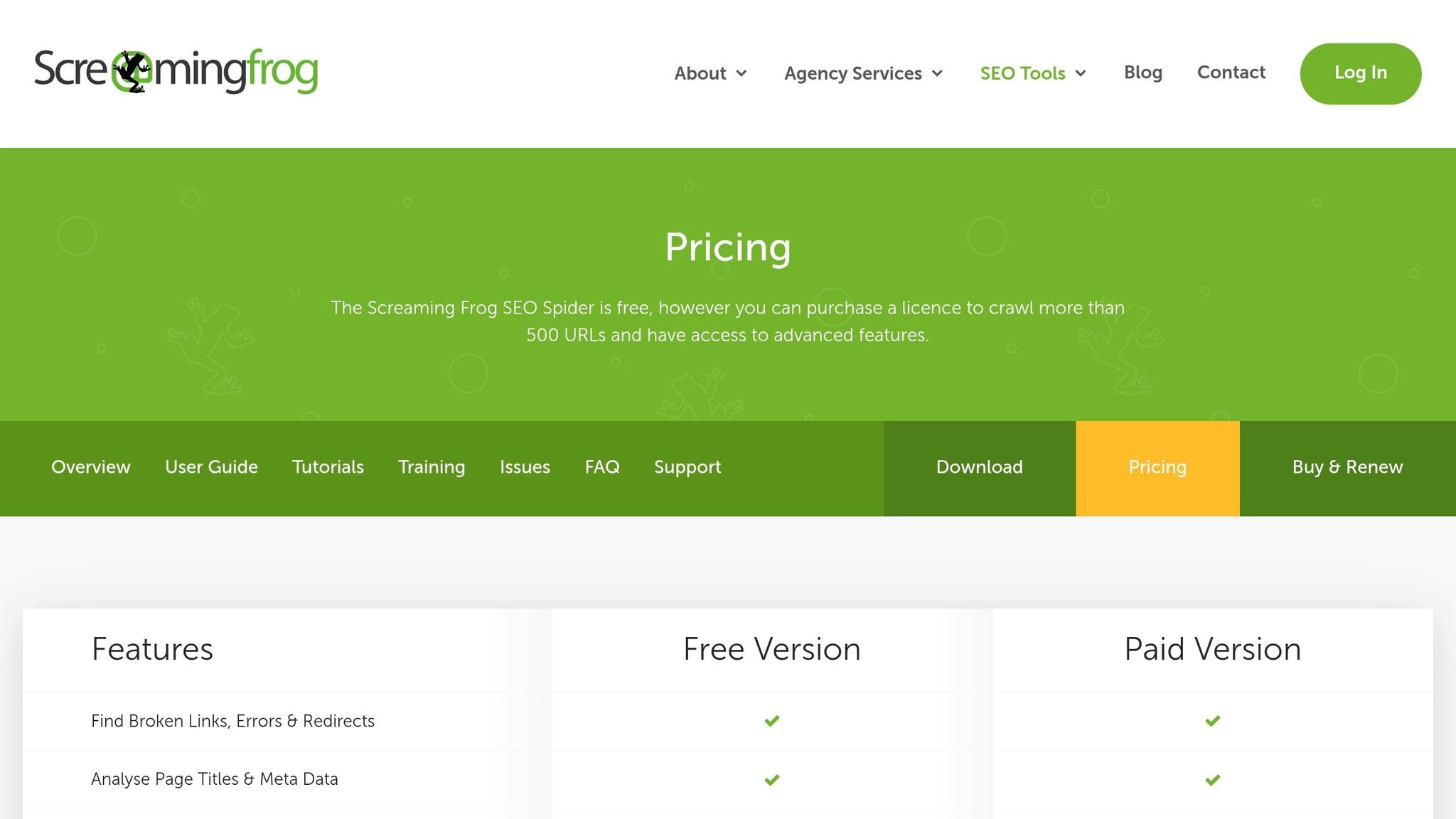This screenshot has width=1456, height=819.
Task: Click Free Version checkmark for Find Broken Links
Action: point(772,721)
